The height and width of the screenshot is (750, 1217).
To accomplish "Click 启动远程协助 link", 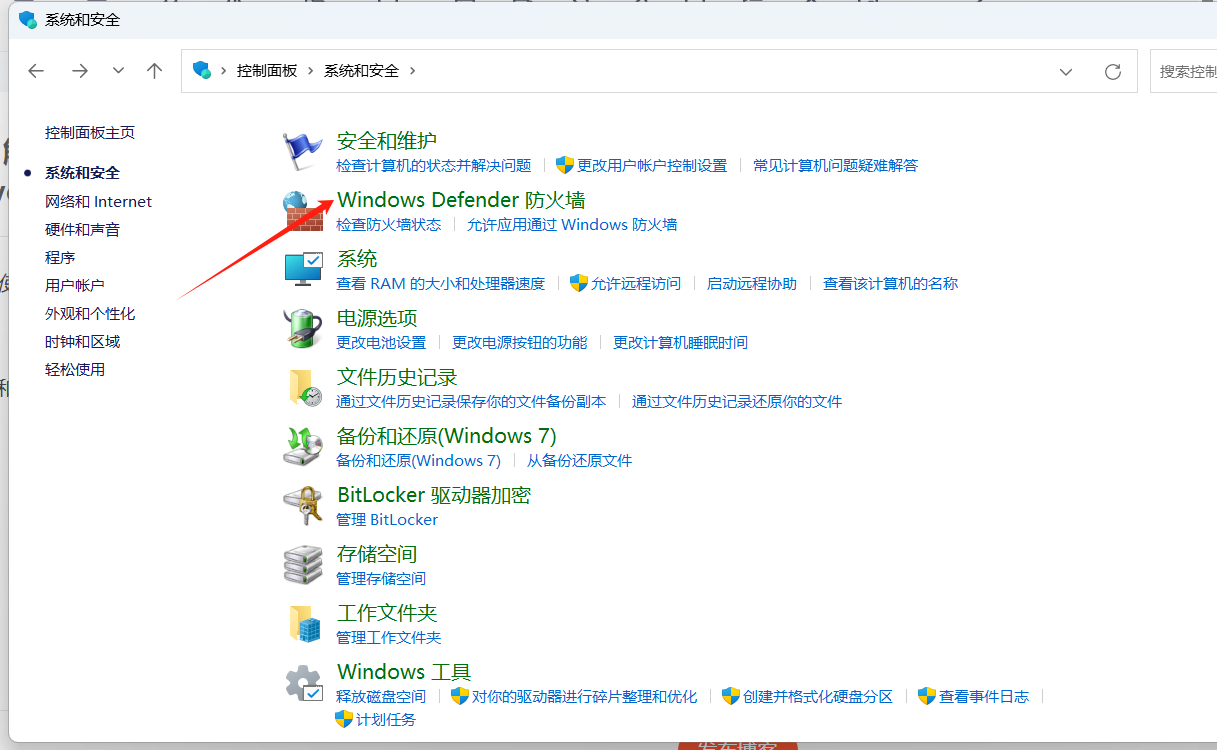I will point(752,283).
